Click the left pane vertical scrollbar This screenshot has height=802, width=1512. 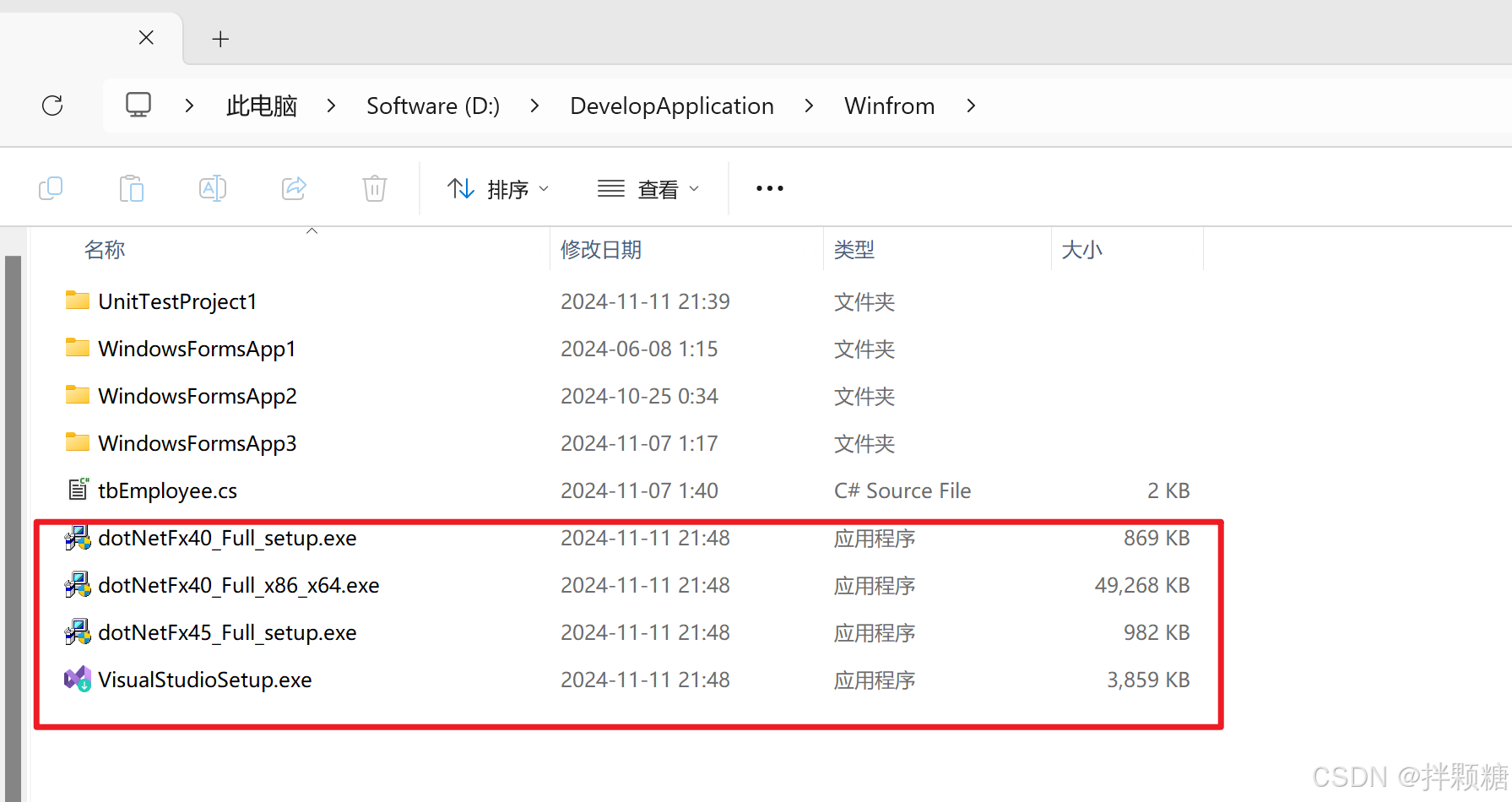(x=13, y=528)
